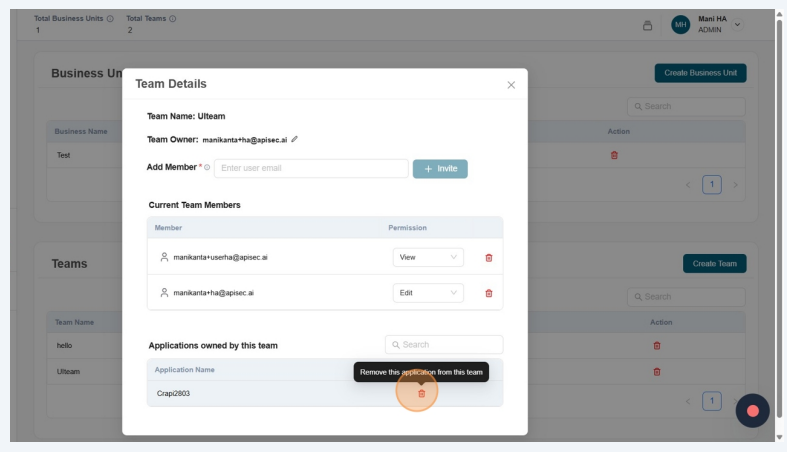Go to next page in Teams pagination
Image resolution: width=787 pixels, height=452 pixels.
735,401
